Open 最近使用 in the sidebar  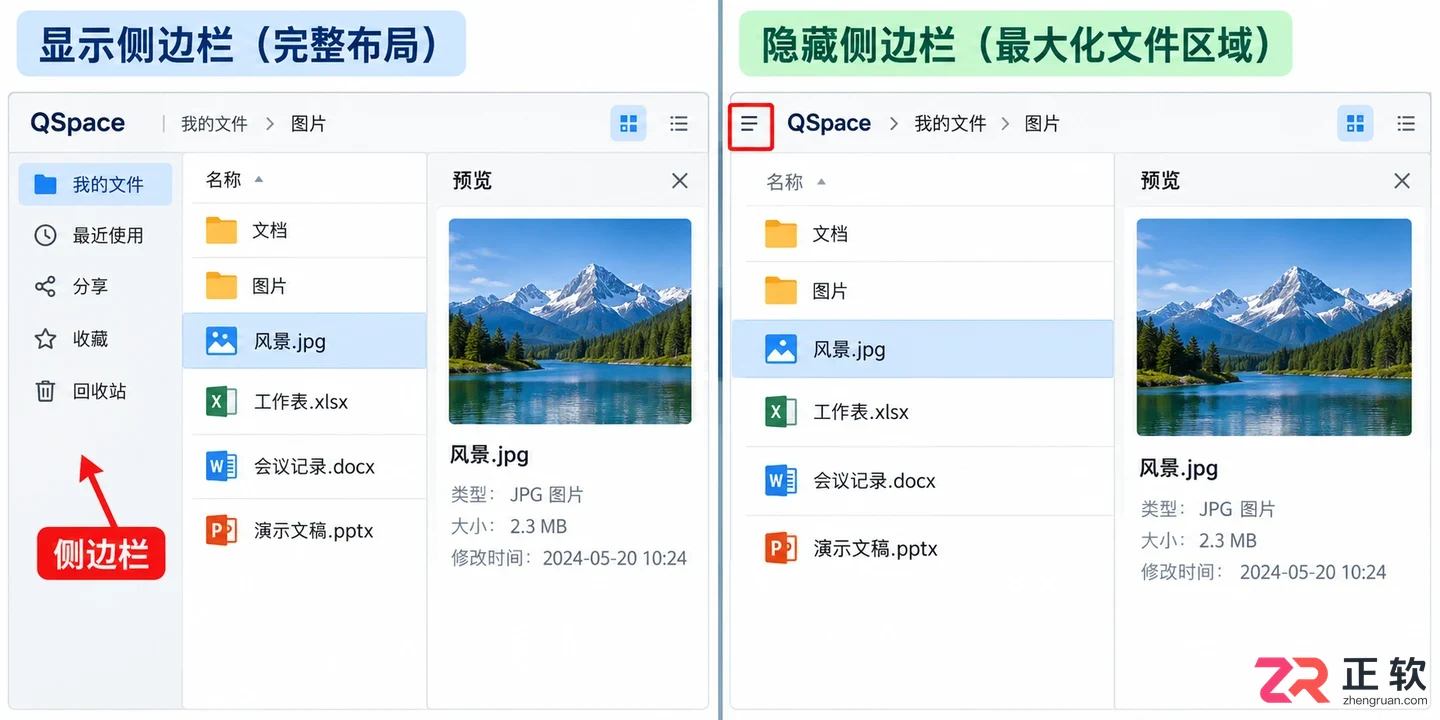tap(95, 236)
